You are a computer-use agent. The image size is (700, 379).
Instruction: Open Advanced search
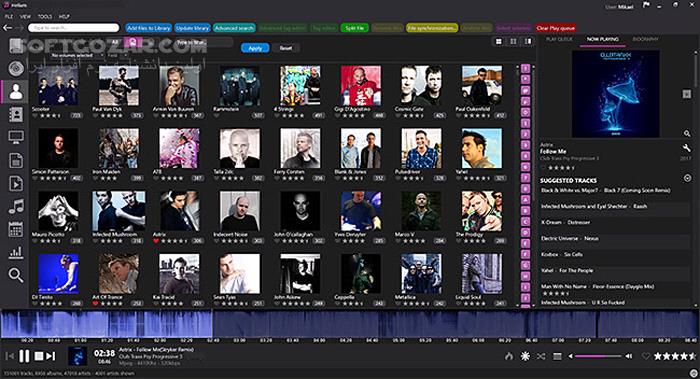tap(234, 28)
